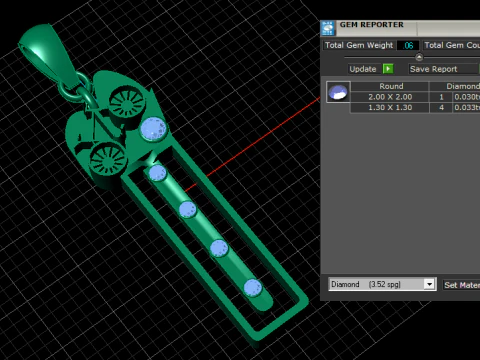This screenshot has height=360, width=480.
Task: Select the 1.30 X 1.30 gem row
Action: (x=415, y=108)
